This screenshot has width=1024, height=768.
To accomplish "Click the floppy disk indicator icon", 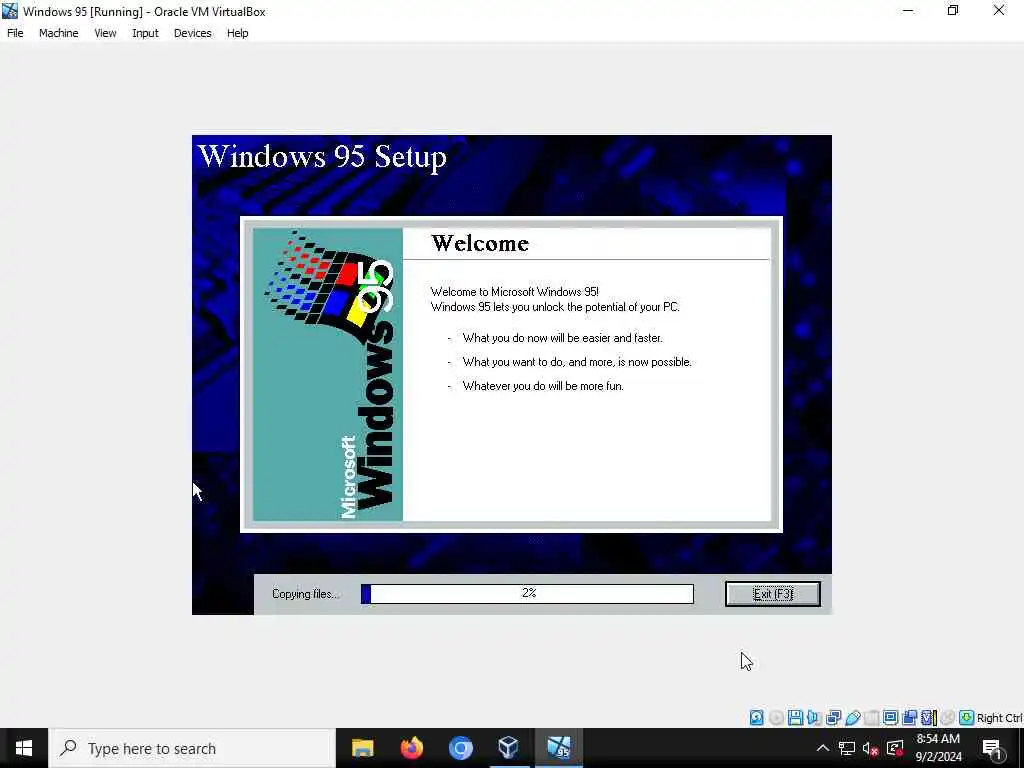I will tap(795, 718).
